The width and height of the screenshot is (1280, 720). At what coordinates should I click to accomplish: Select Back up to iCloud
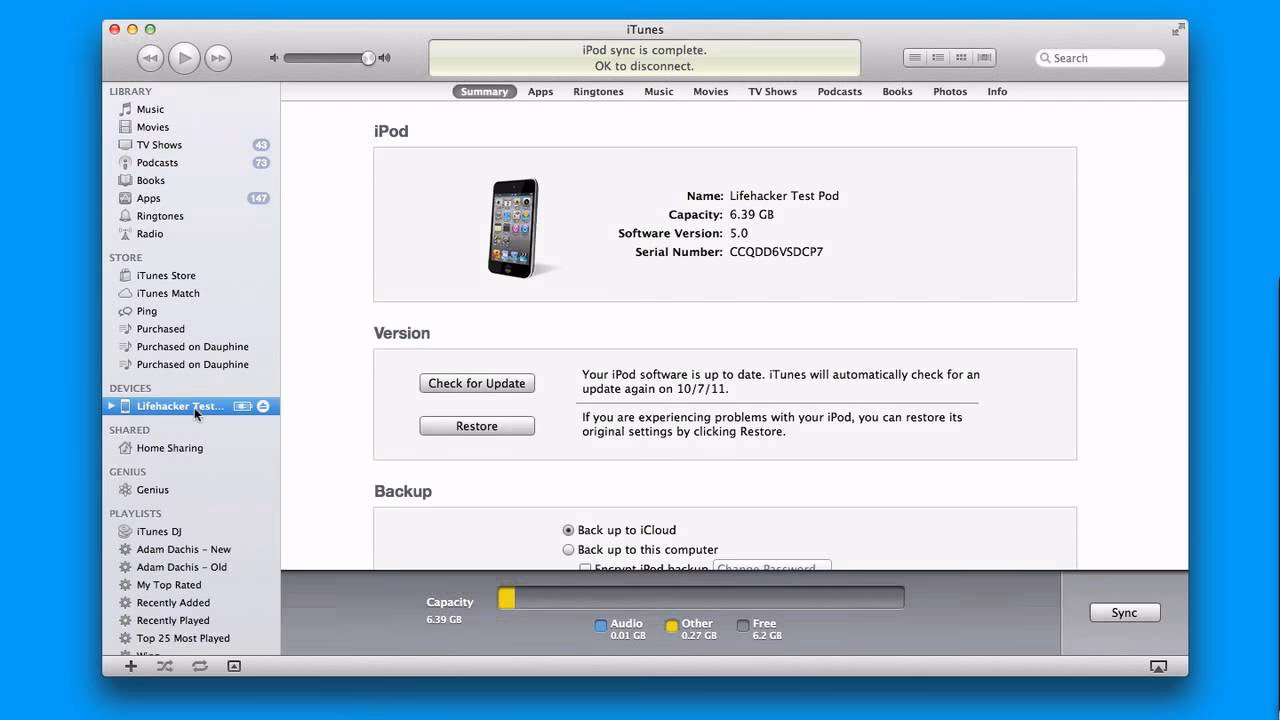(x=568, y=530)
